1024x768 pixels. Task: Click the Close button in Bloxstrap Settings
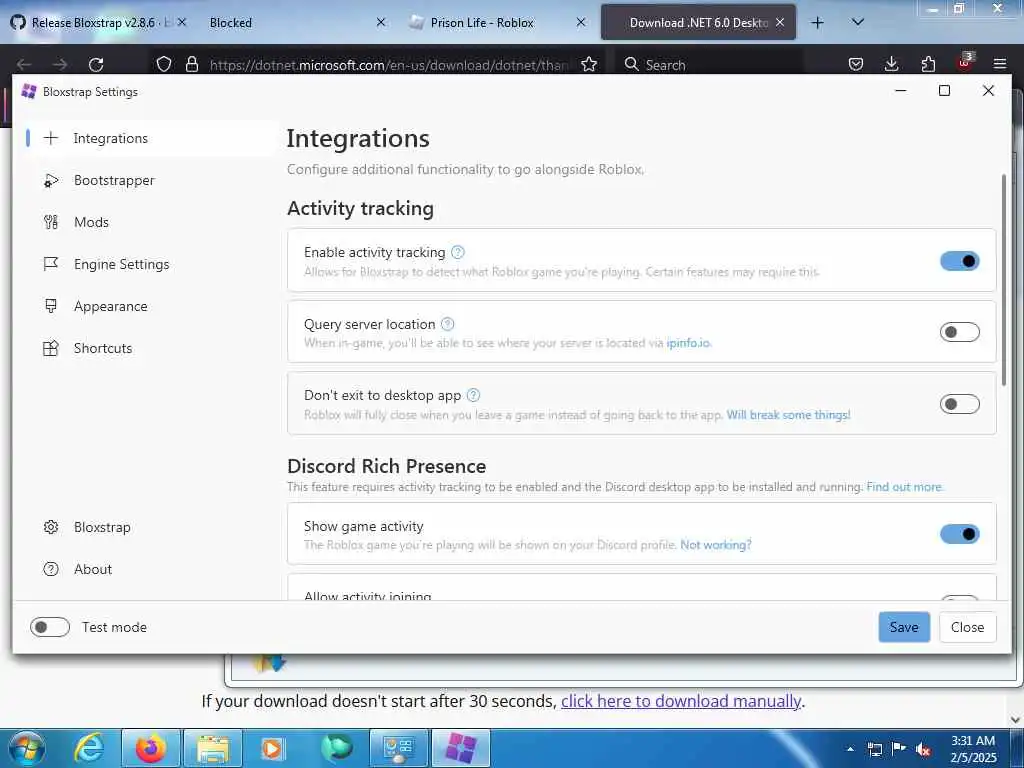(967, 627)
